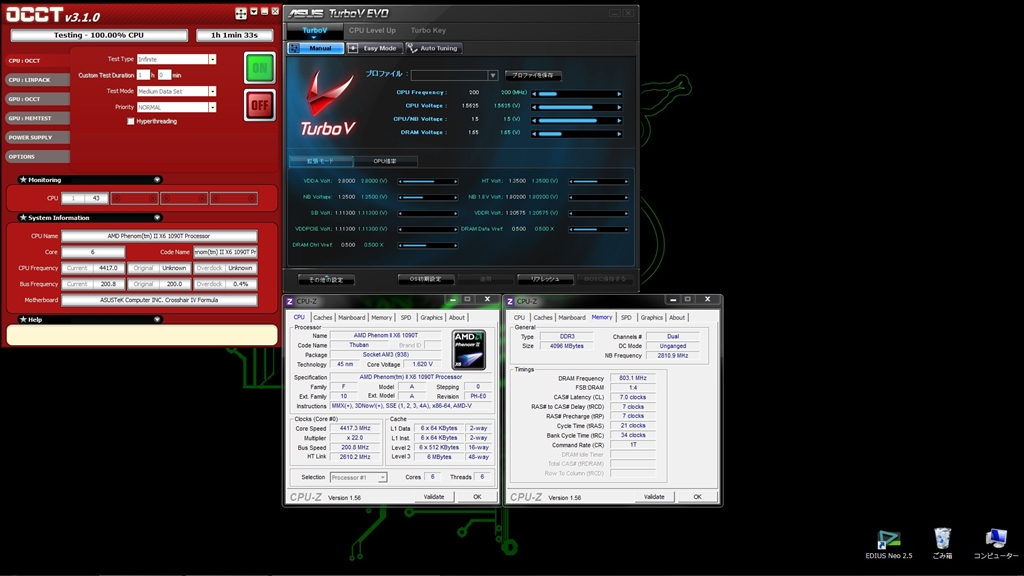
Task: Switch TurboV to Easy Mode
Action: tap(378, 48)
